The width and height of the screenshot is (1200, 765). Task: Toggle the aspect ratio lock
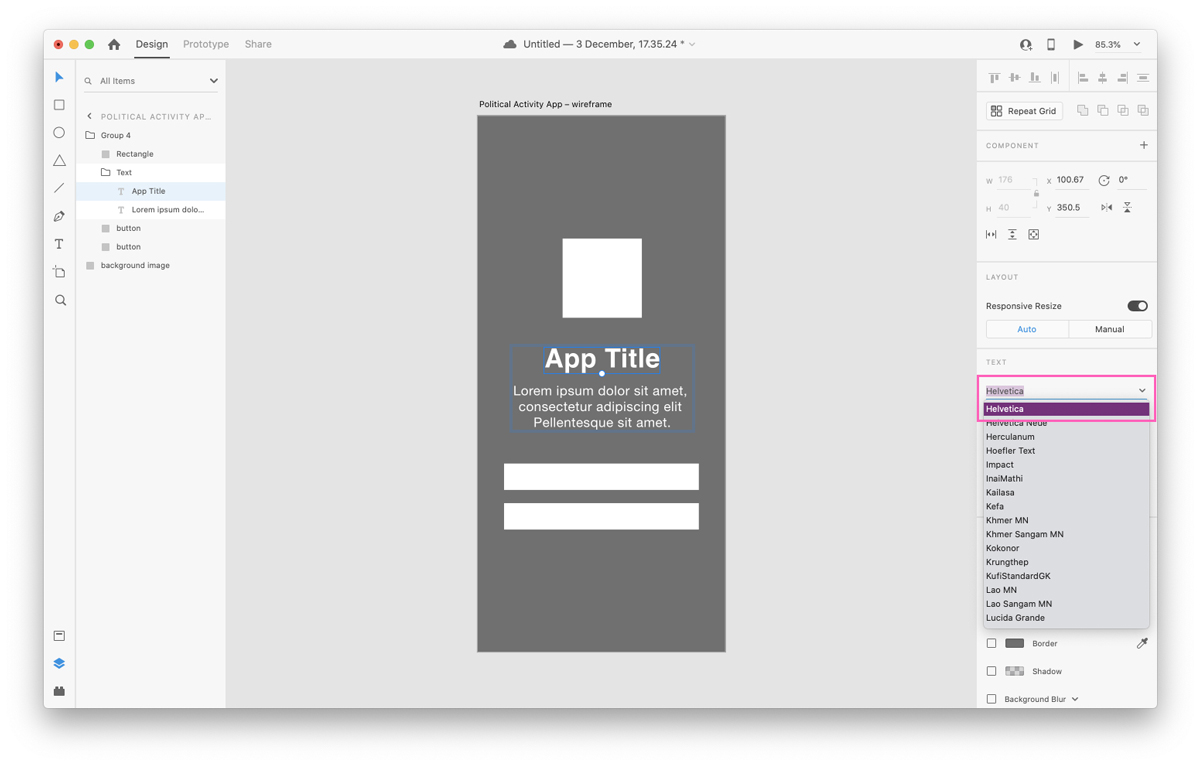click(x=1036, y=193)
